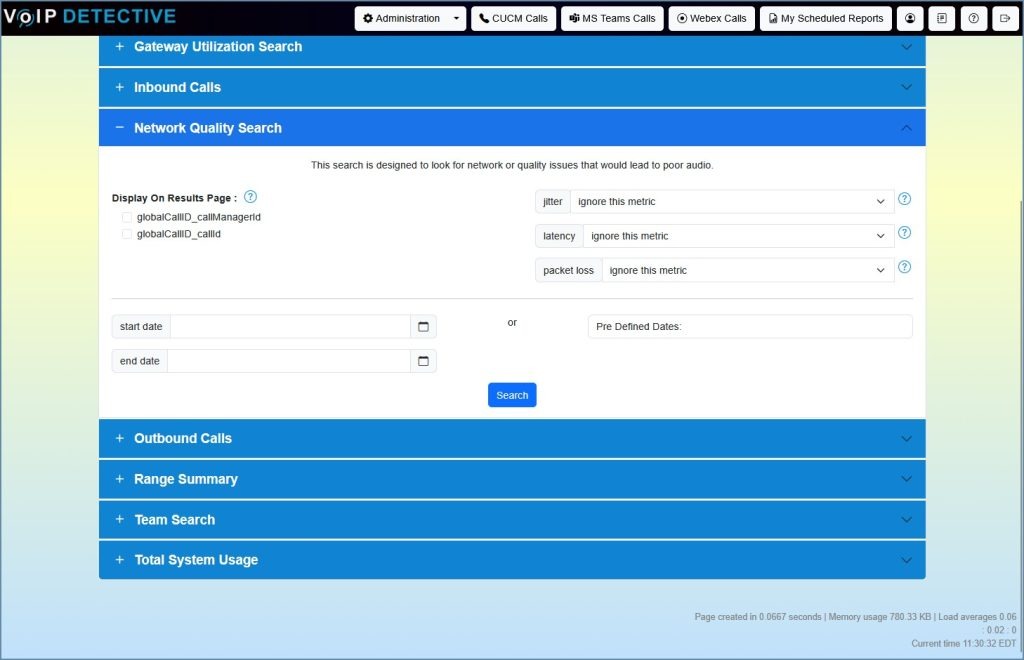Open the start date calendar picker icon
This screenshot has height=660, width=1024.
click(422, 326)
